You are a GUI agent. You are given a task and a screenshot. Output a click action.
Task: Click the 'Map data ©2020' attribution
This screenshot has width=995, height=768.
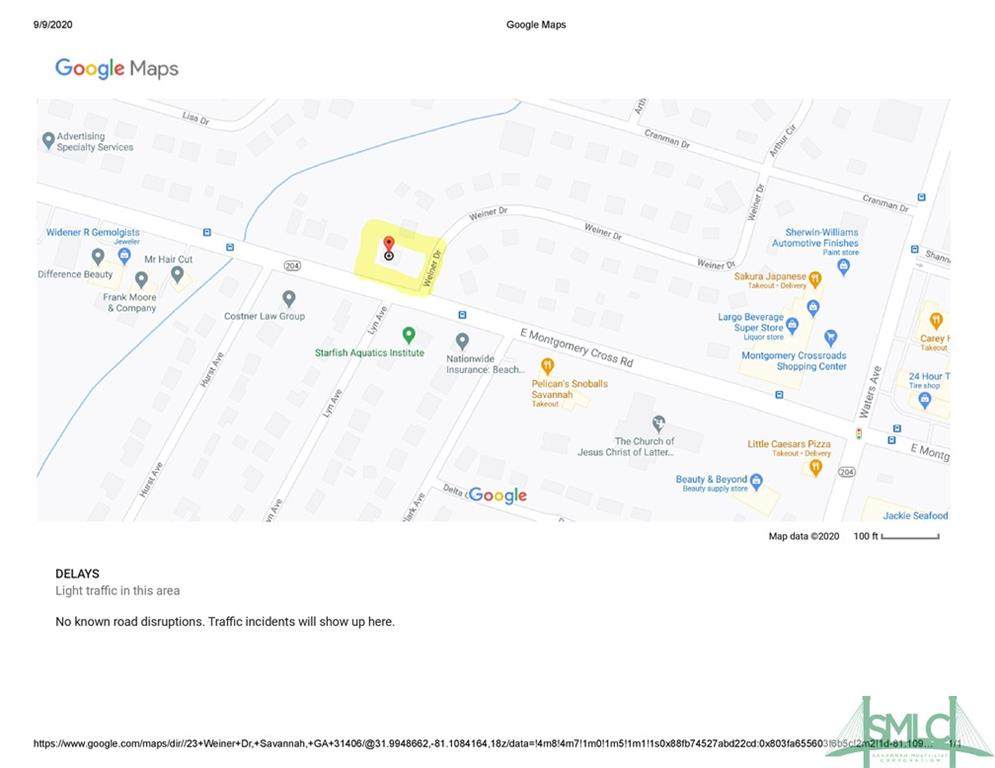tap(804, 536)
